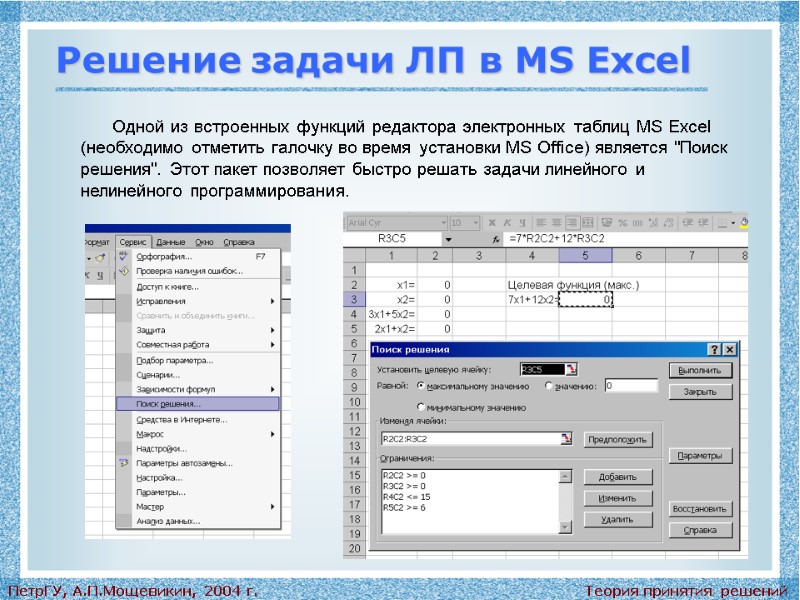
Task: Click the increase decimal icon
Action: click(x=653, y=222)
